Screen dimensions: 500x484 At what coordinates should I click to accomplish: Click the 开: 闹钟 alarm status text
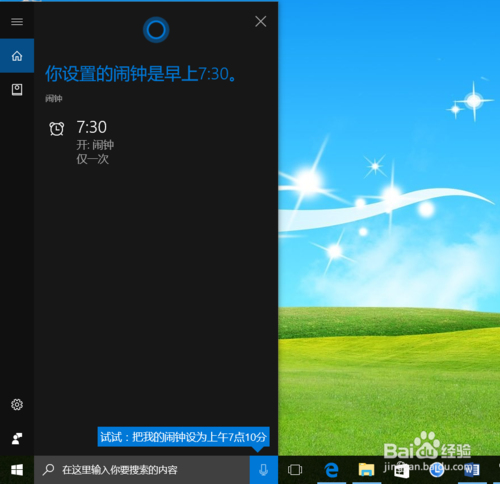(x=95, y=145)
